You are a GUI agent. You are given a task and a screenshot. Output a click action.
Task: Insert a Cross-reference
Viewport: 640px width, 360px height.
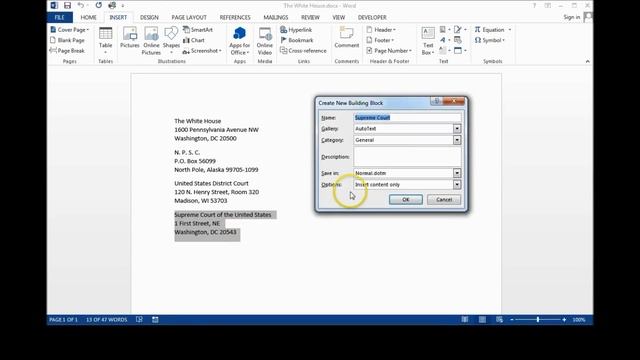(x=303, y=51)
